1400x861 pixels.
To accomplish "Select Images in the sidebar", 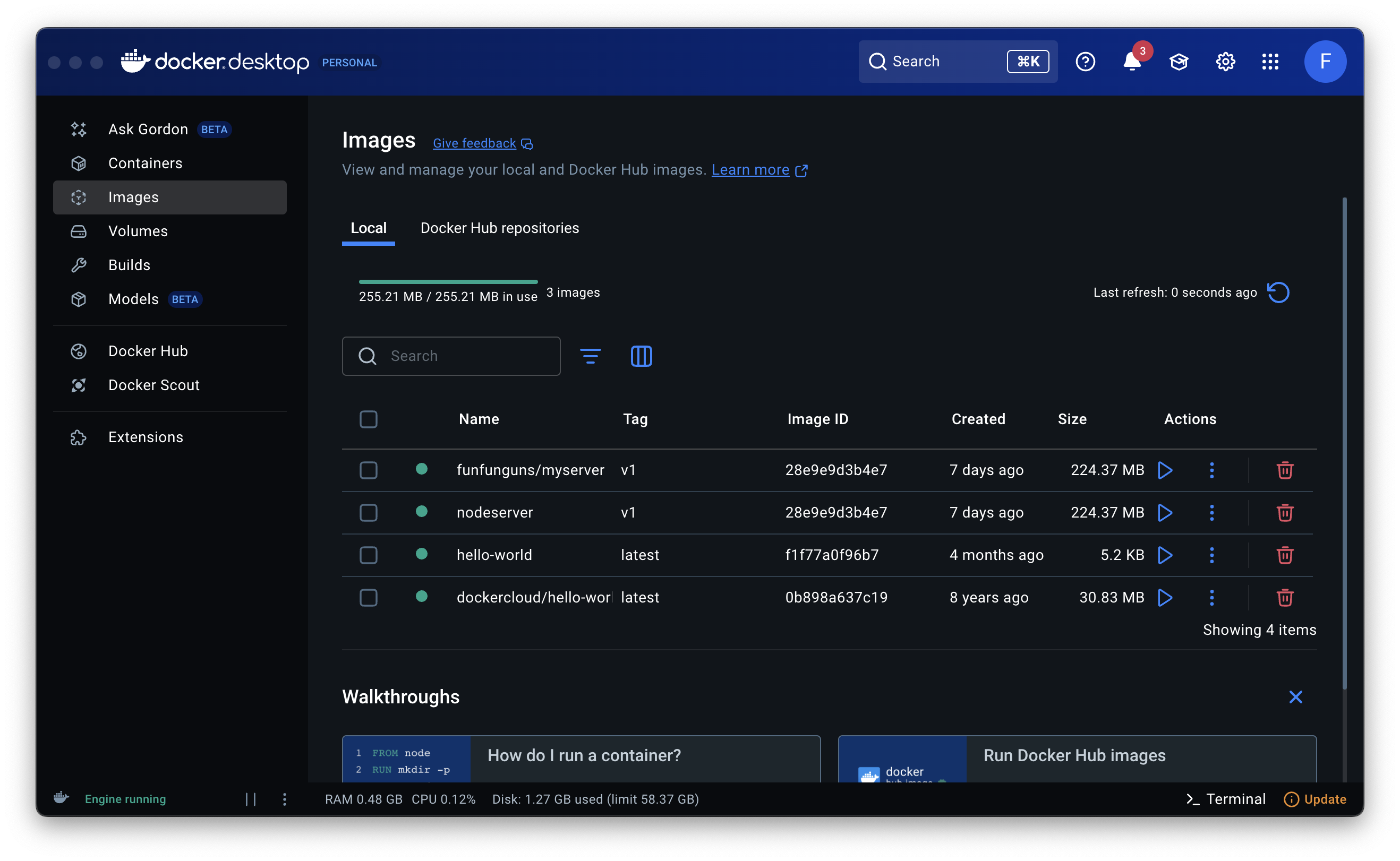I will click(x=169, y=197).
